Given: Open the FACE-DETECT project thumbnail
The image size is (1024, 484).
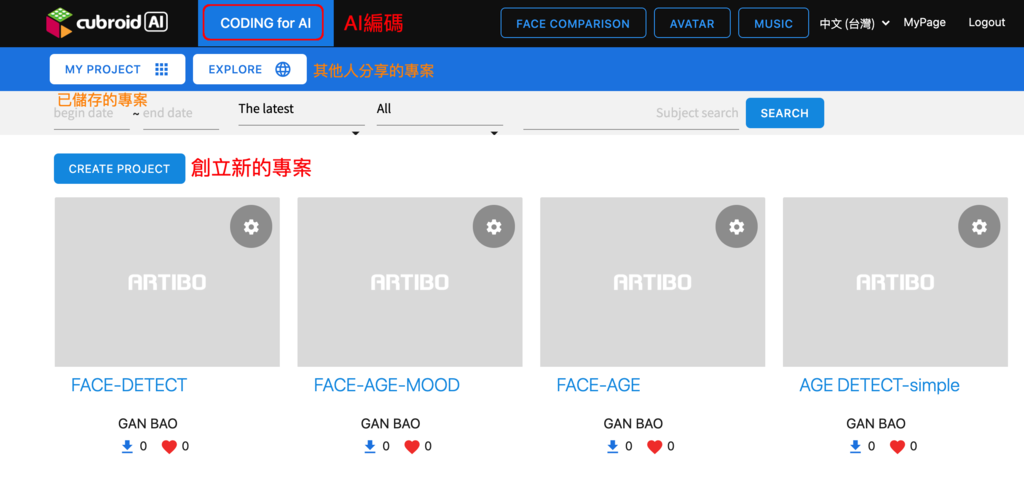Looking at the screenshot, I should tap(167, 282).
